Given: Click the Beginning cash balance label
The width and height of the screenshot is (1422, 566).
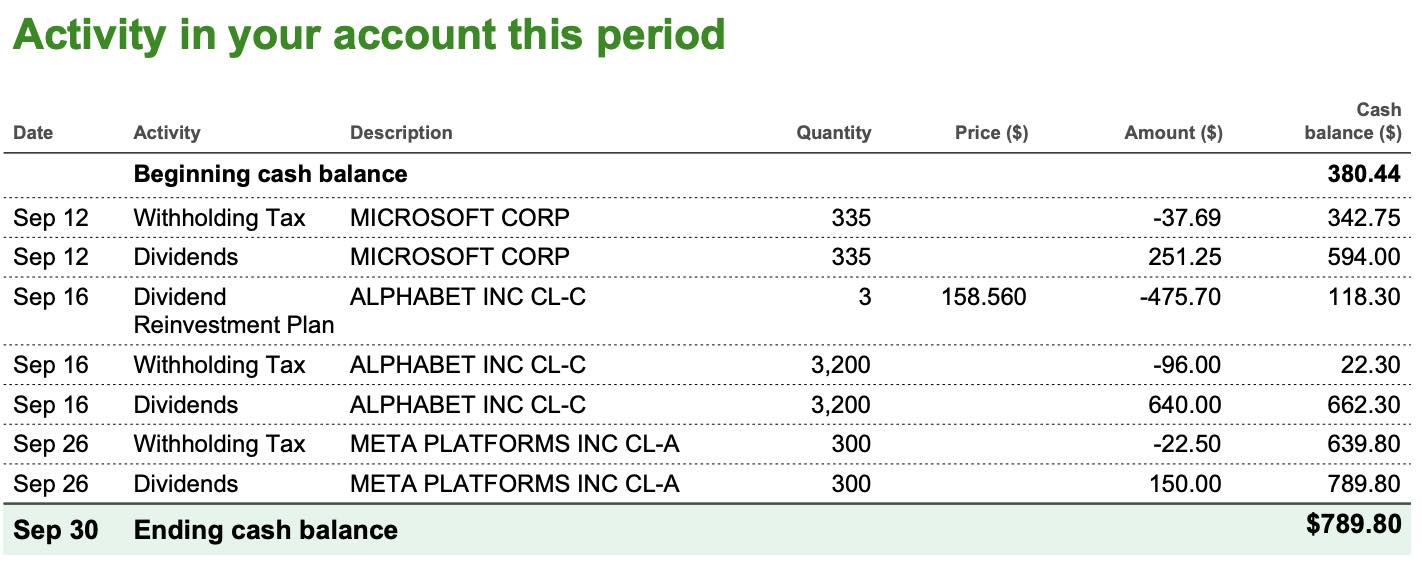Looking at the screenshot, I should point(270,174).
